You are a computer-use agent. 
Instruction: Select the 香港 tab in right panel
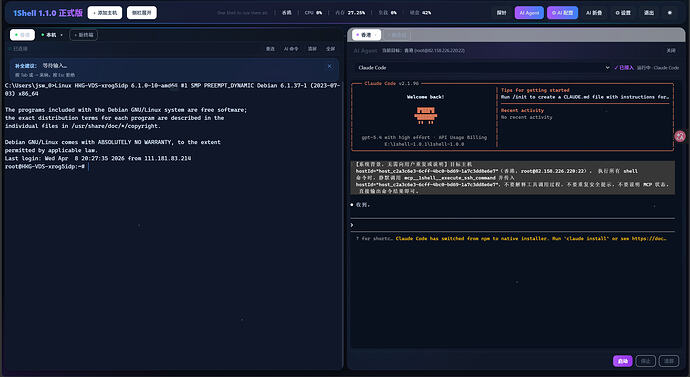(366, 35)
